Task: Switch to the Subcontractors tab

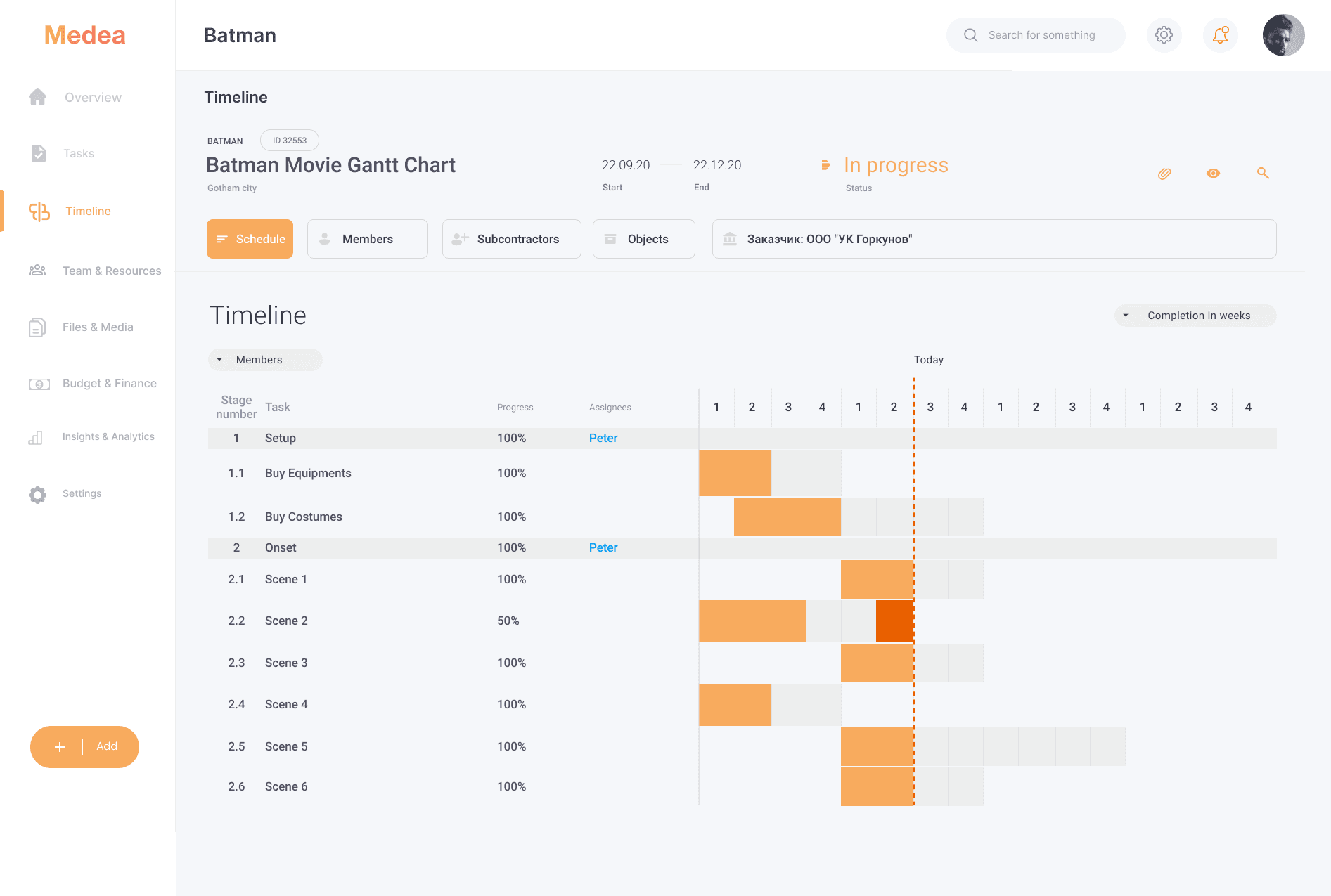Action: [x=511, y=239]
